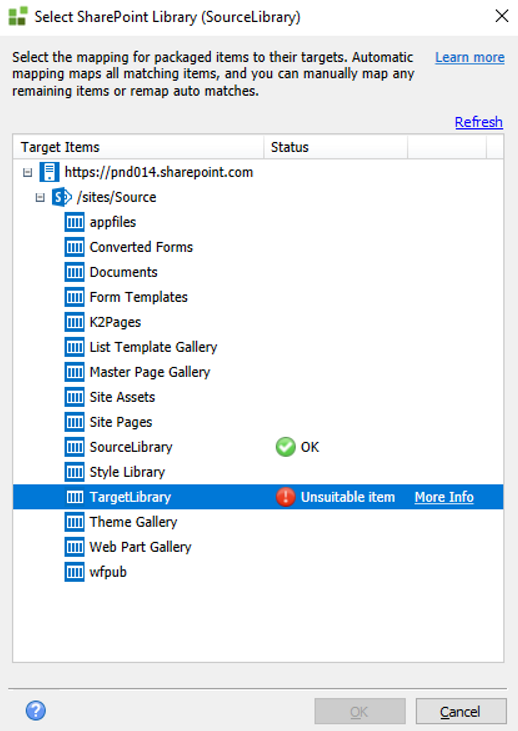
Task: Click the SharePoint site icon beside /sites/Source
Action: click(62, 197)
